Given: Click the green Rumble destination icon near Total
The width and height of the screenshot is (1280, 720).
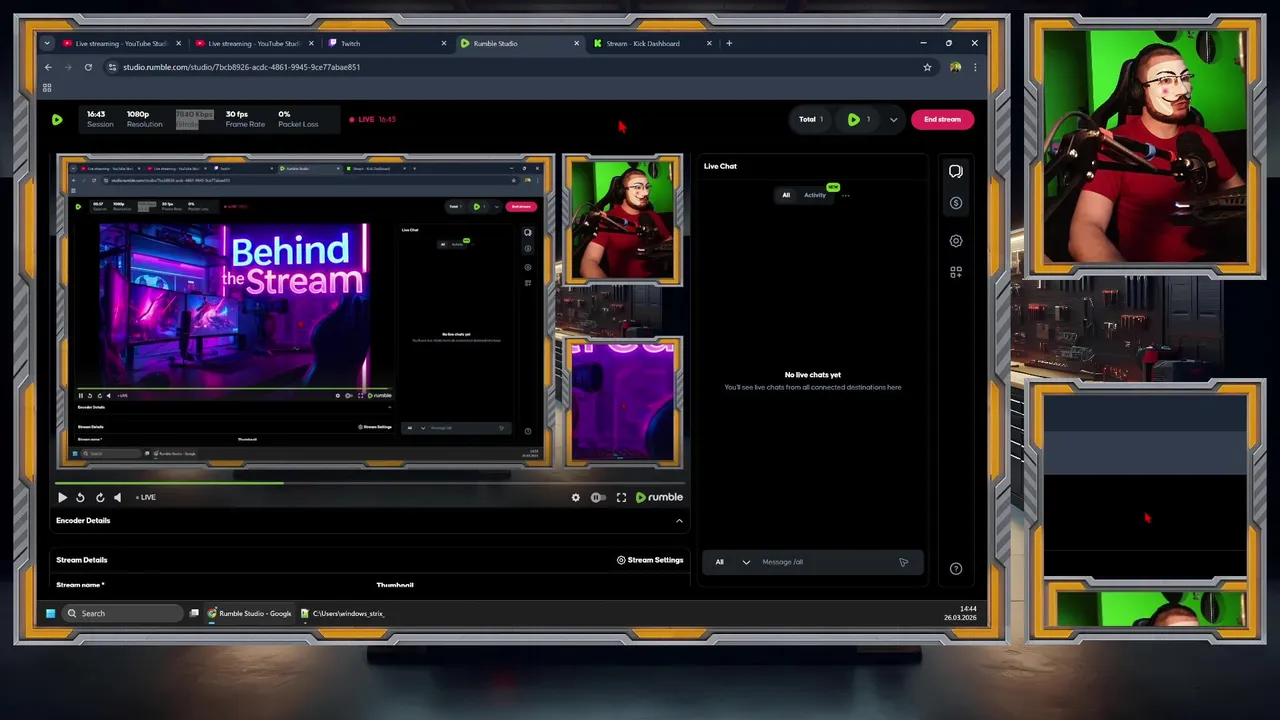Looking at the screenshot, I should pos(853,119).
